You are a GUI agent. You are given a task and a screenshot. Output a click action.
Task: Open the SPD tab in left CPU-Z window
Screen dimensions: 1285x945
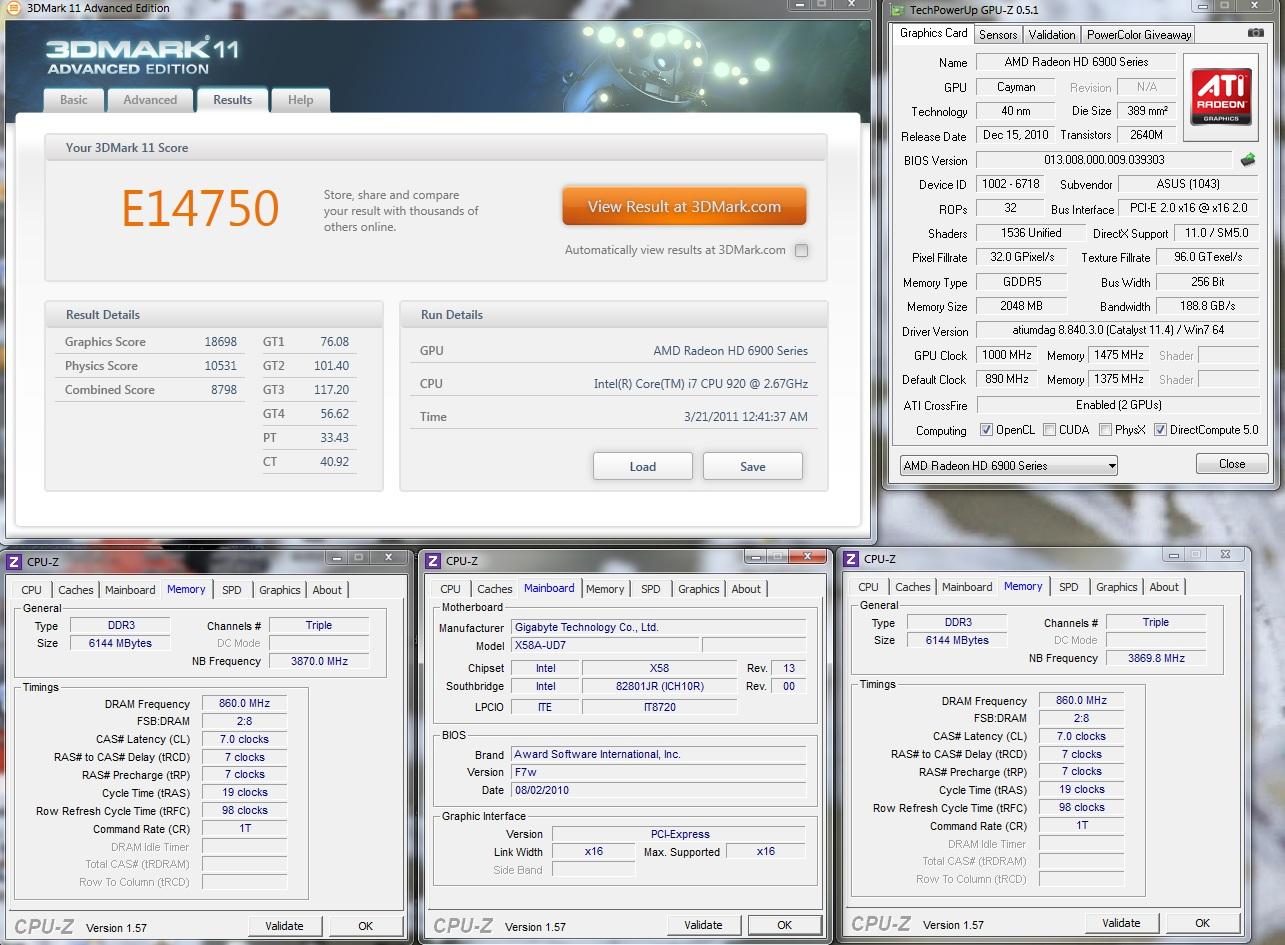[x=232, y=590]
